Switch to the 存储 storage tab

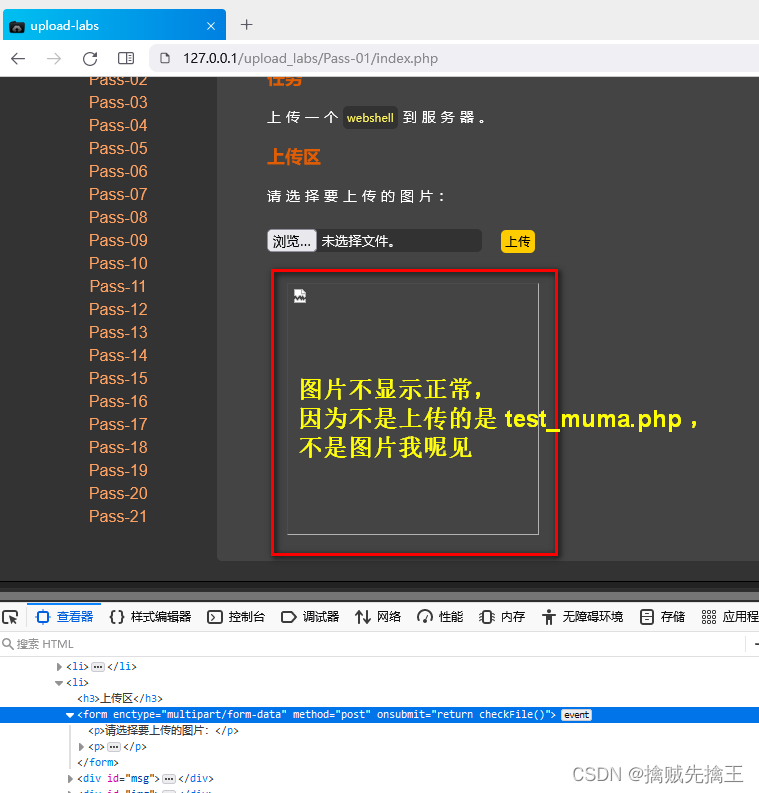662,616
